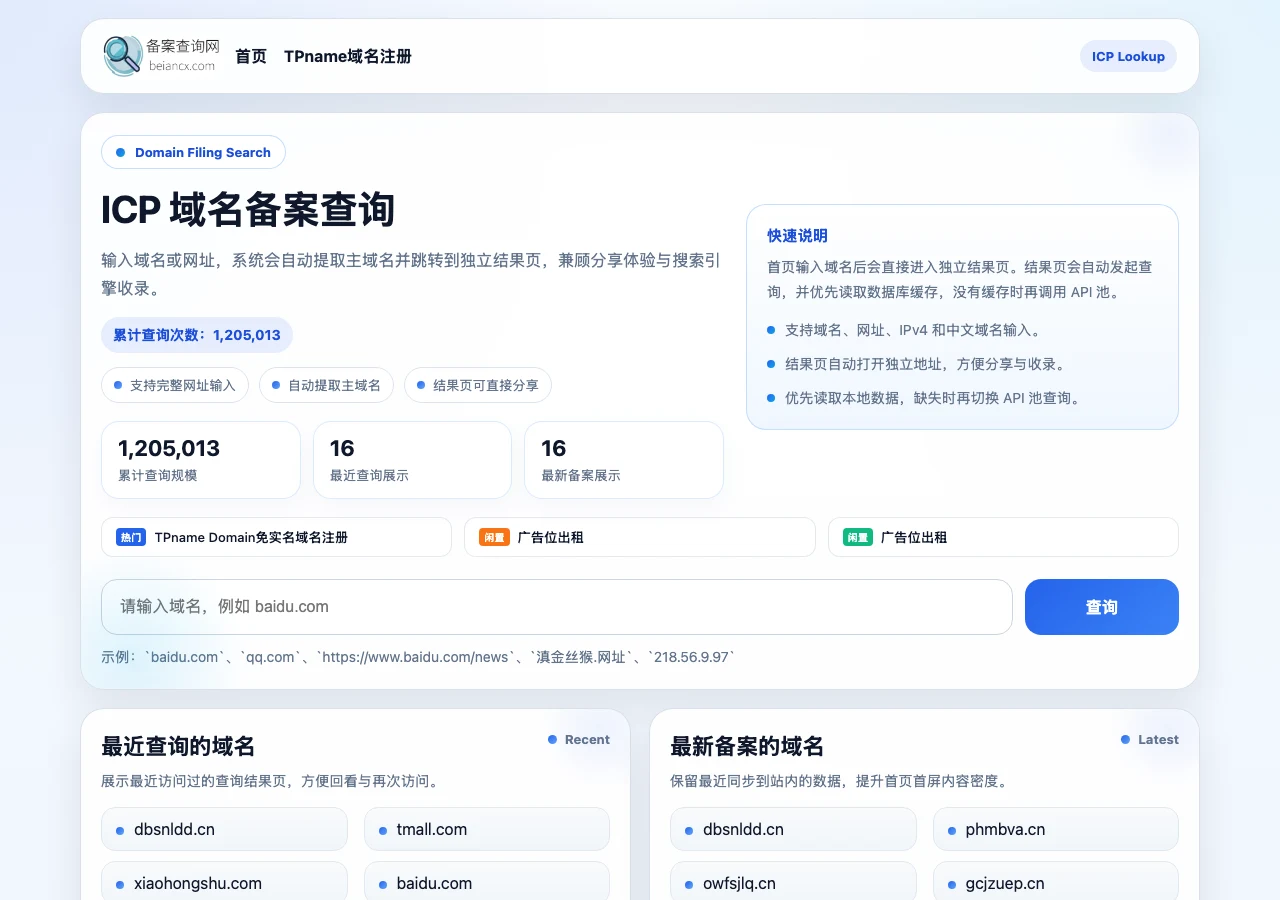Open tmall.com in recent queries
The width and height of the screenshot is (1280, 900).
click(487, 829)
